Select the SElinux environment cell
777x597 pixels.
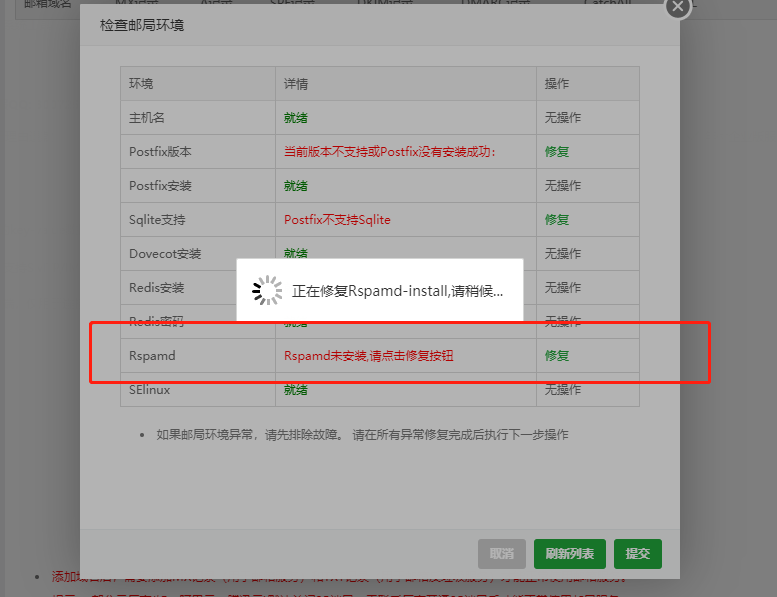coord(198,390)
